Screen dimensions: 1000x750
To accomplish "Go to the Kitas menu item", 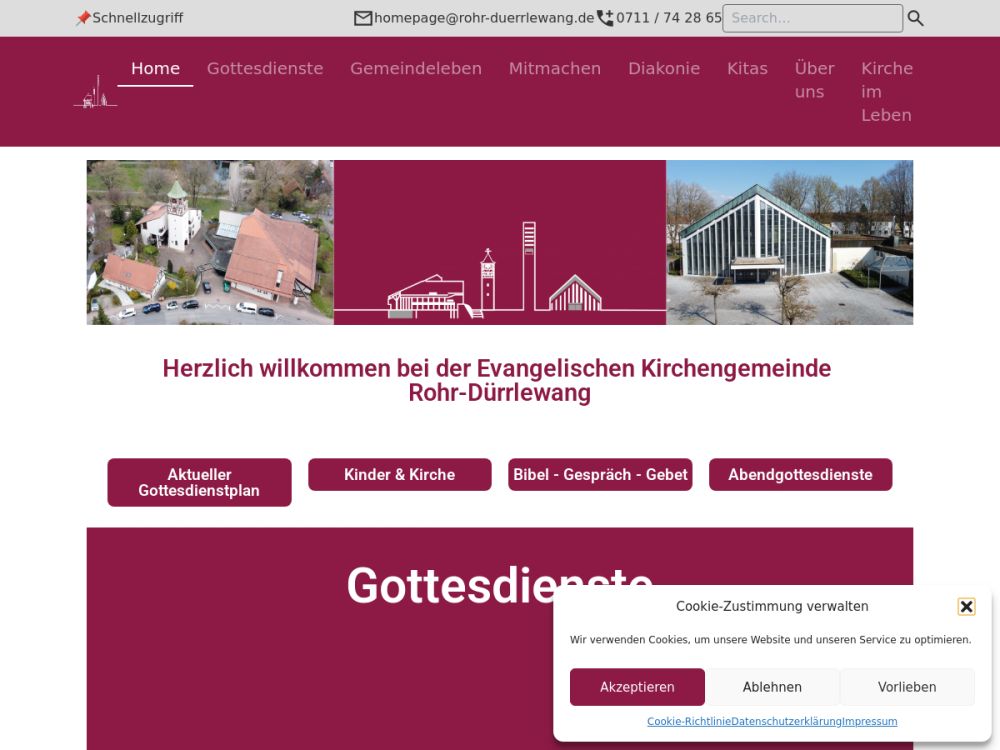I will pyautogui.click(x=747, y=69).
